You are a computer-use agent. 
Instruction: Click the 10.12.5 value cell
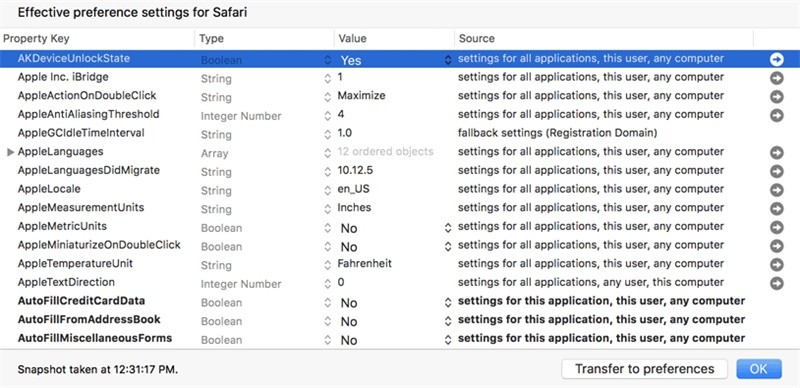(356, 171)
